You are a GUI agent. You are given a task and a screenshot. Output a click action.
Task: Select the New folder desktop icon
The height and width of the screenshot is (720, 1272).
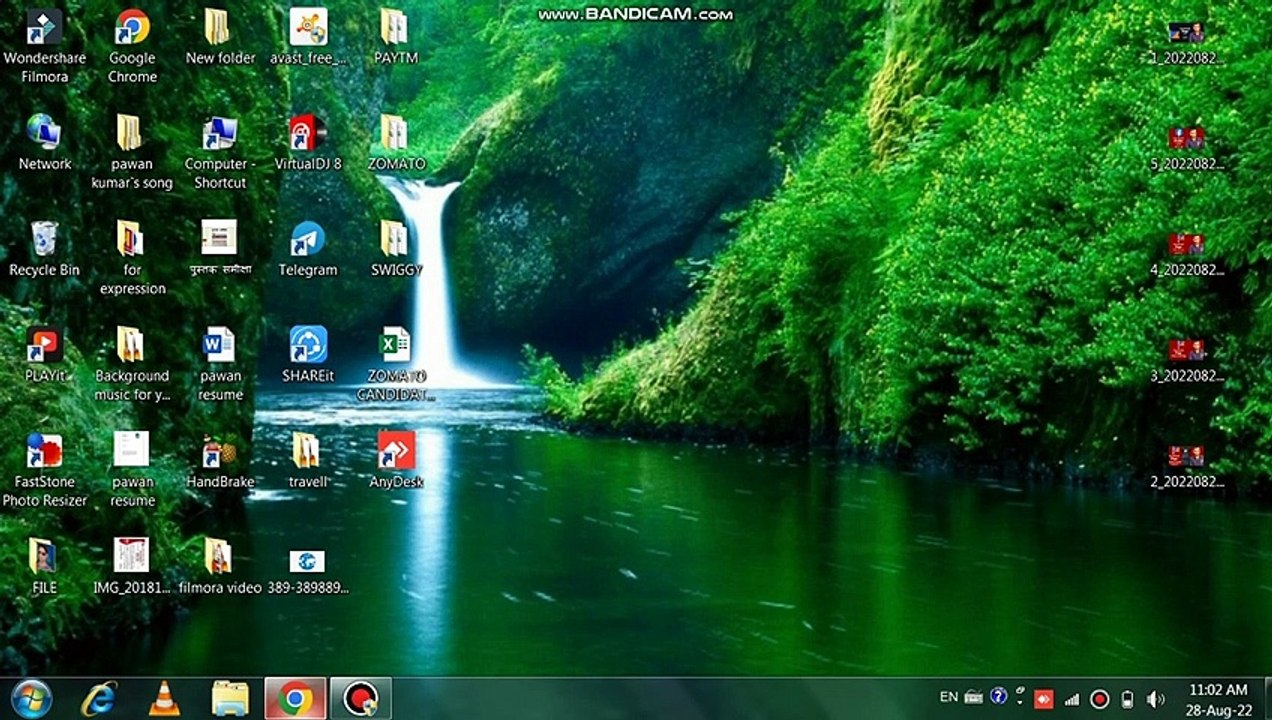point(220,37)
